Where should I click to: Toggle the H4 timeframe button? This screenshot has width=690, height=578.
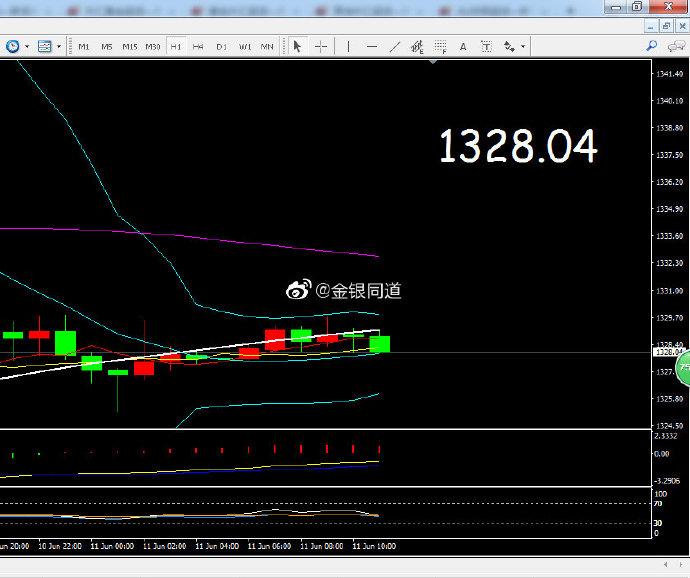pos(198,46)
